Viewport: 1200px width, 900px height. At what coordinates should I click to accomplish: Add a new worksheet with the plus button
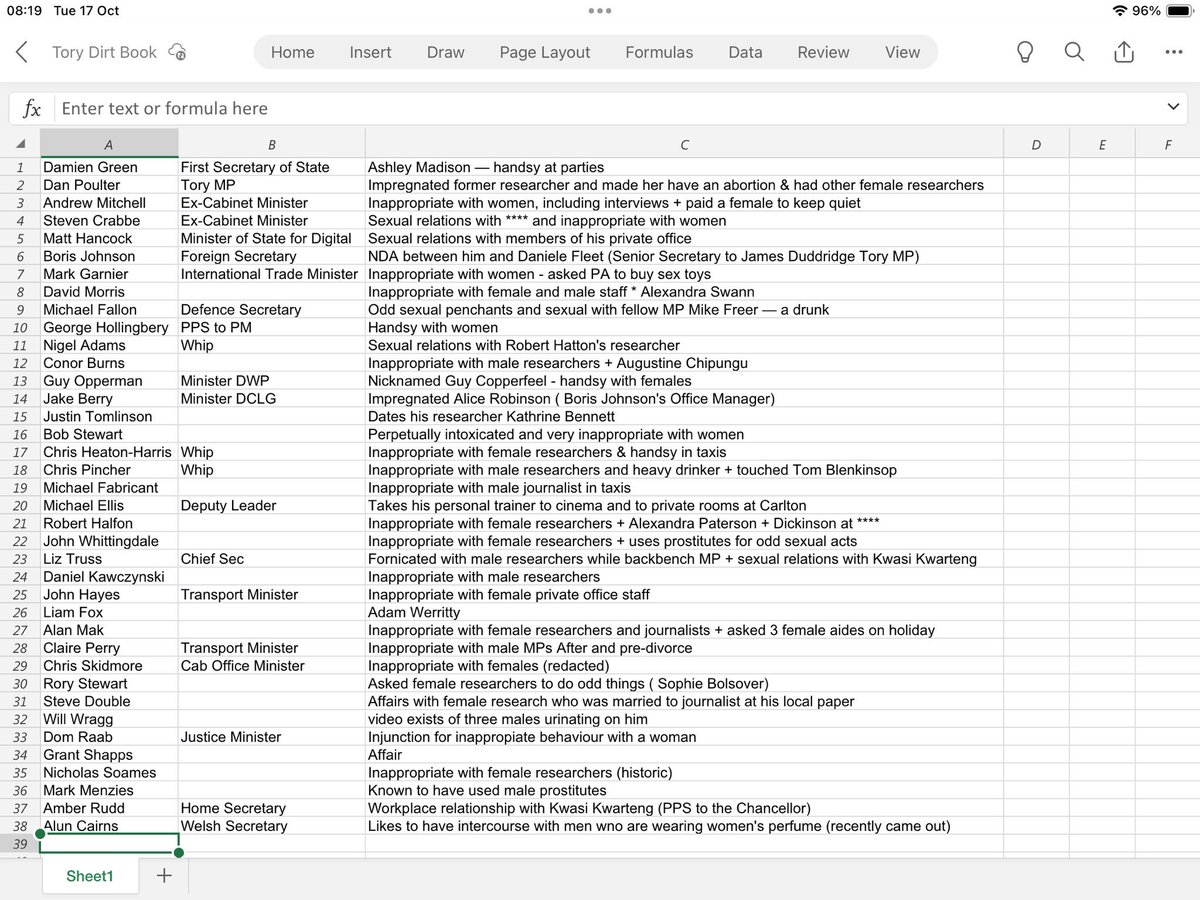click(x=162, y=875)
